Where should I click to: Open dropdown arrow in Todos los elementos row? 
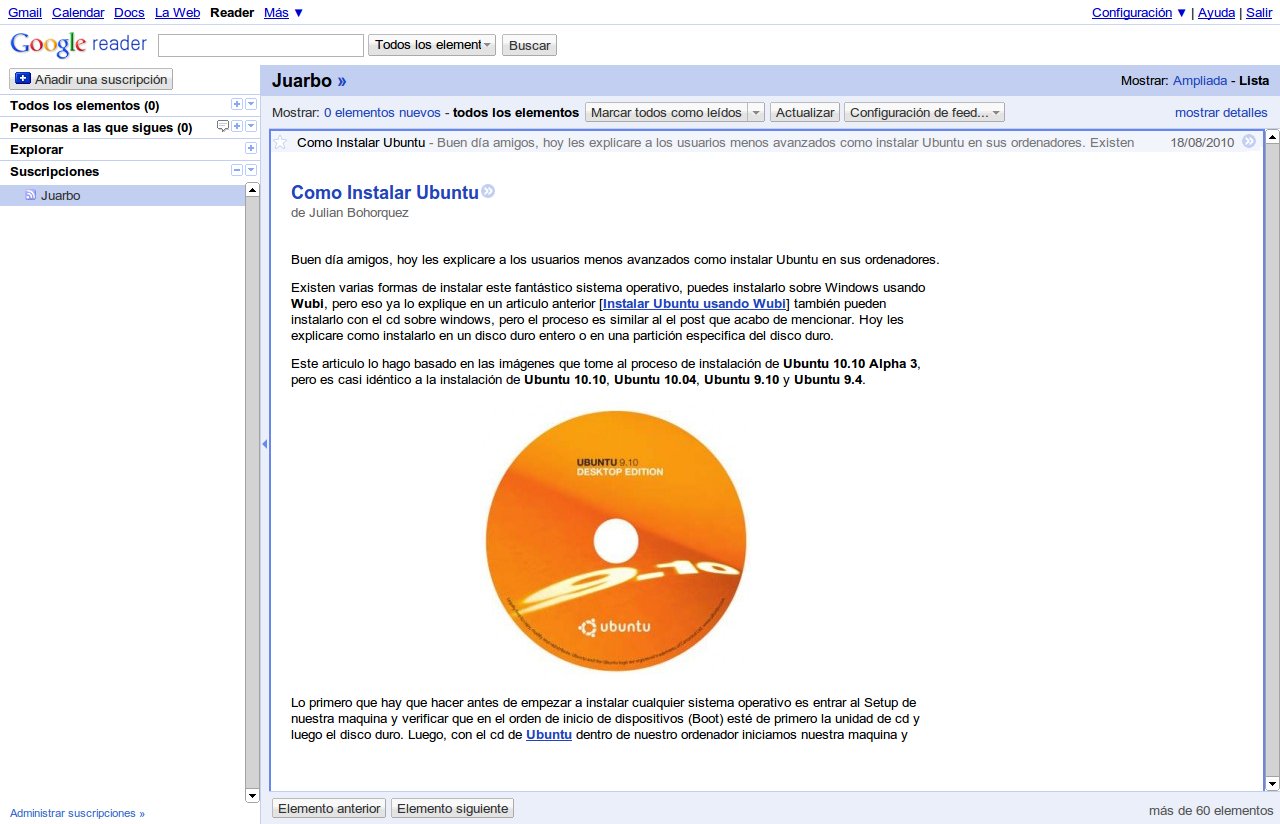(x=251, y=104)
